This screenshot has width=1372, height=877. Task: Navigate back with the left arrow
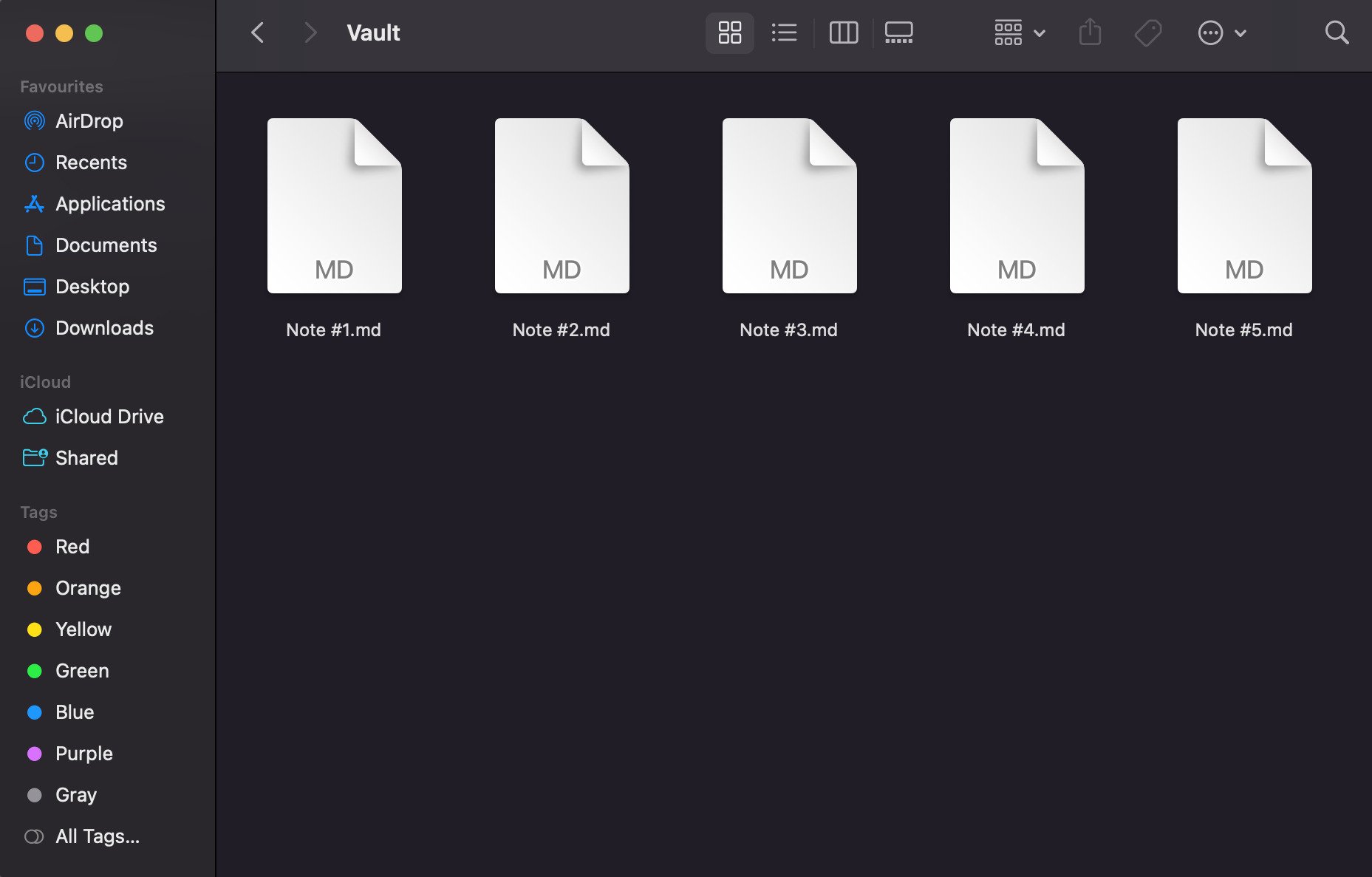(257, 33)
